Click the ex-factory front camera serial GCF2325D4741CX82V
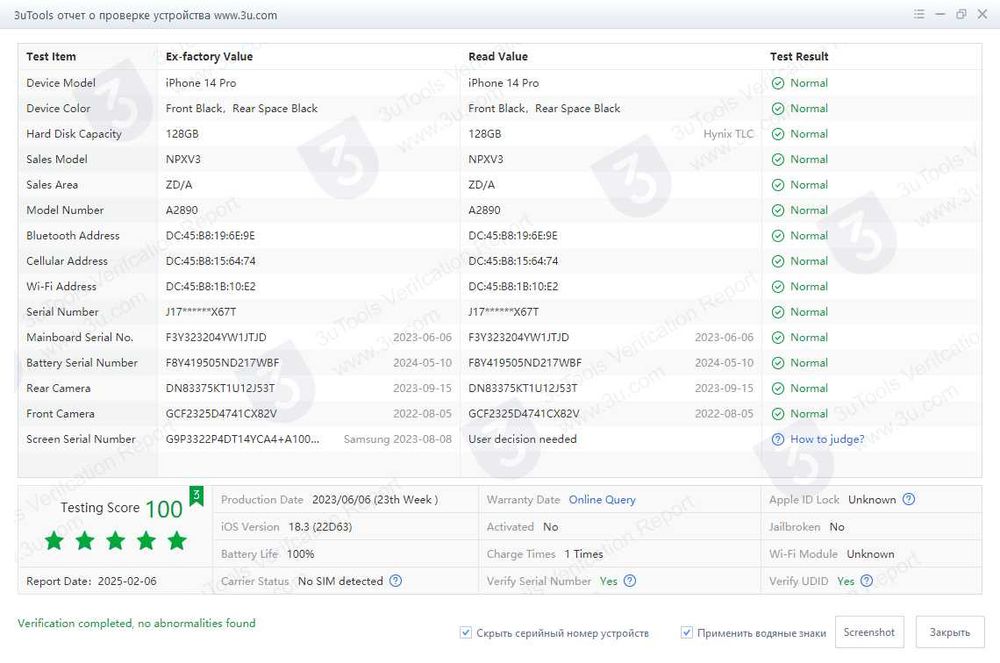The image size is (1000, 663). [x=221, y=414]
